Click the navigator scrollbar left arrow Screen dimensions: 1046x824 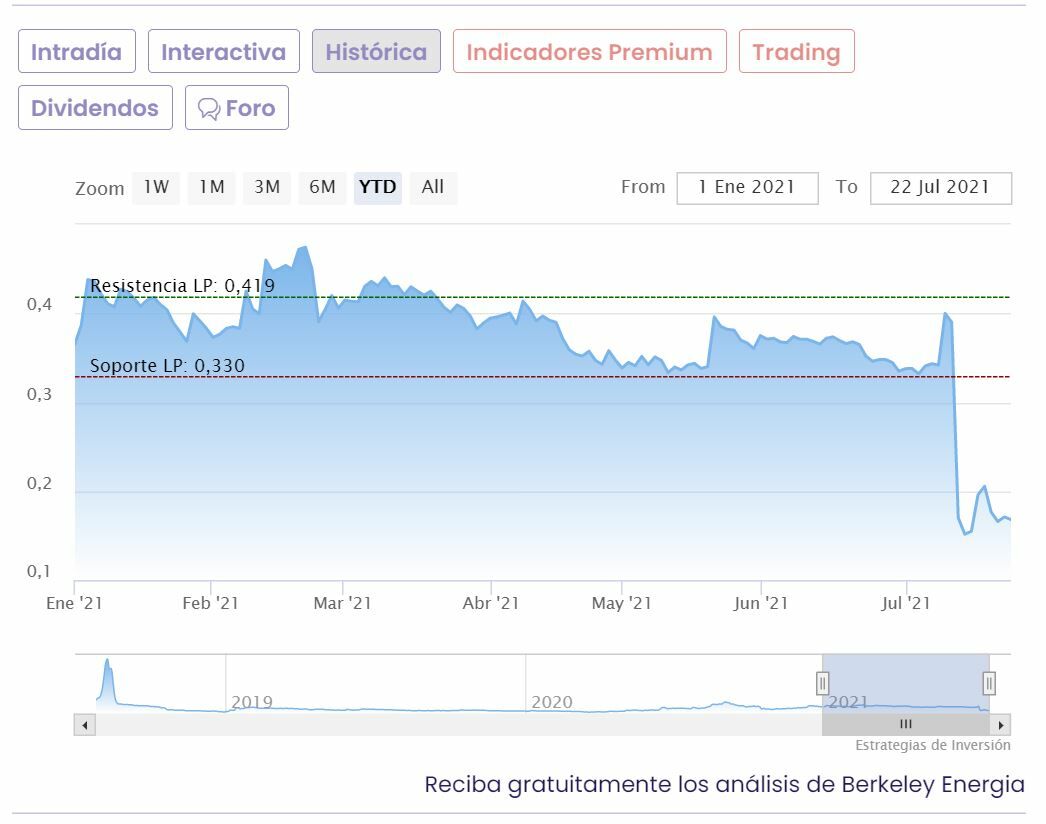click(84, 725)
